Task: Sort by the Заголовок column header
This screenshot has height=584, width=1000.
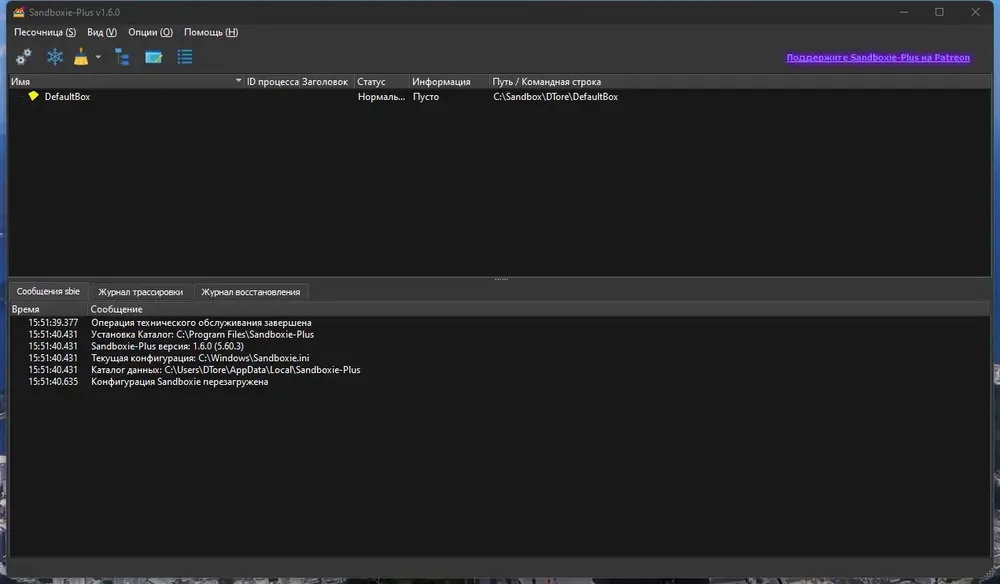Action: [x=325, y=82]
